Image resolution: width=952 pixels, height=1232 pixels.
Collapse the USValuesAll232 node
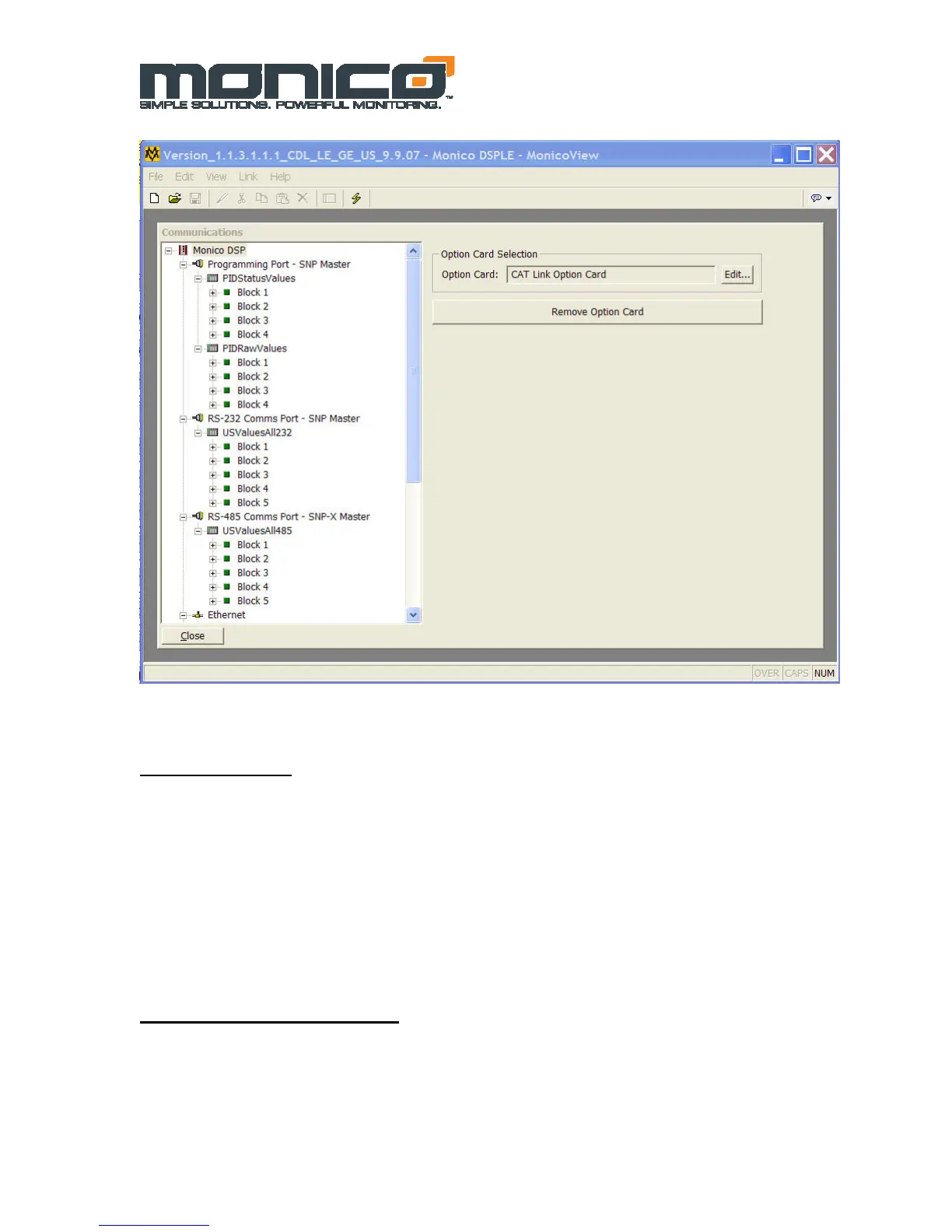coord(198,432)
